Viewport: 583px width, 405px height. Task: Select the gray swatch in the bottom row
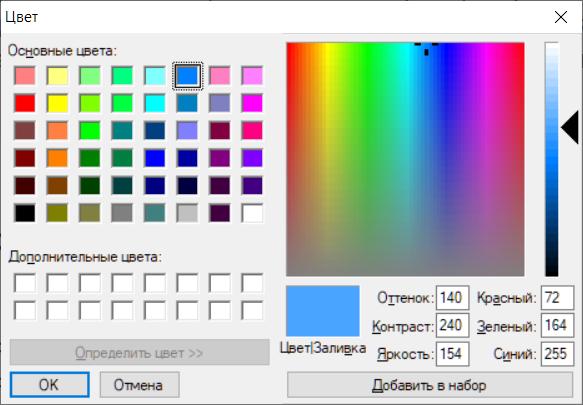(122, 213)
